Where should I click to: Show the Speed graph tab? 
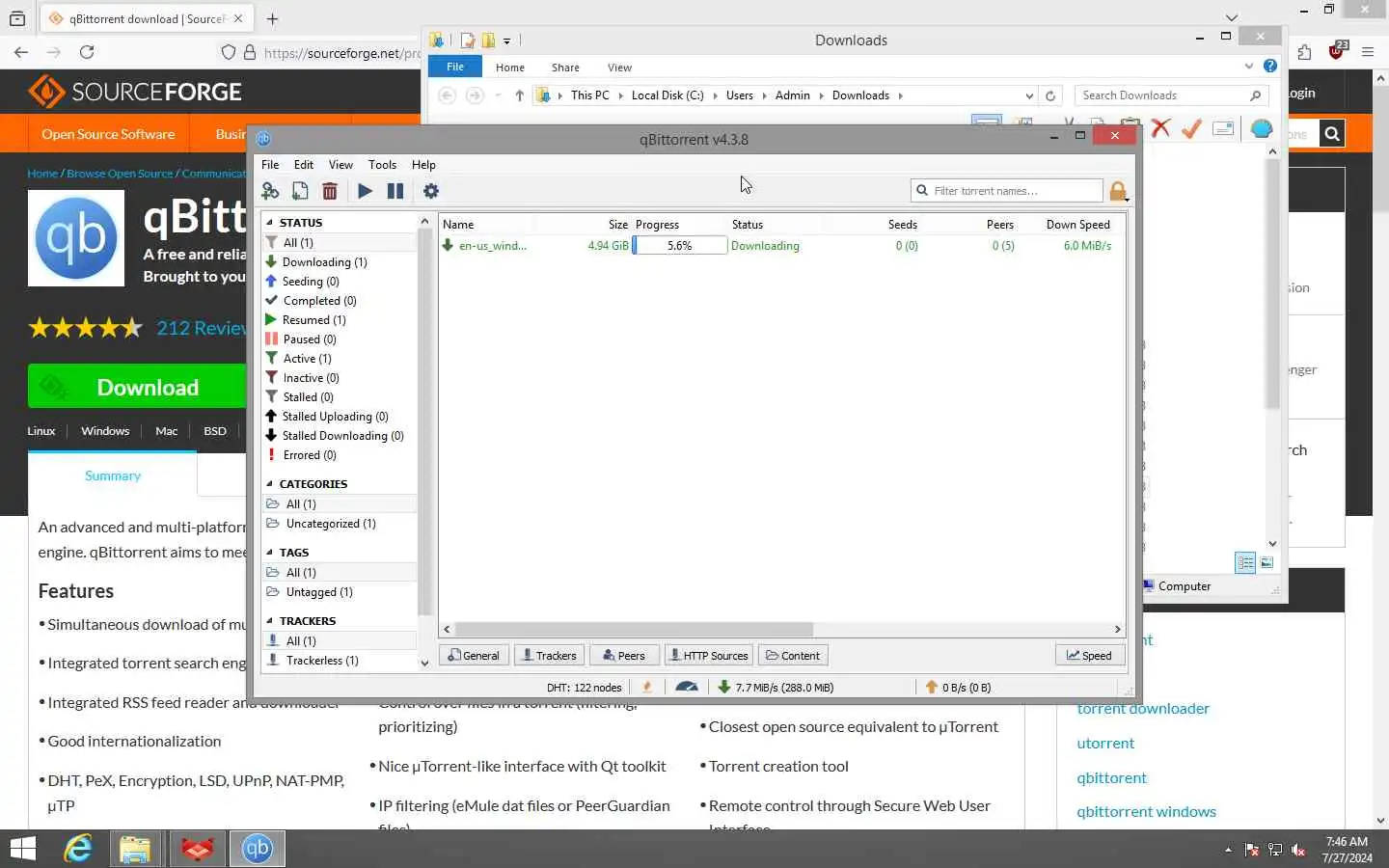[x=1089, y=655]
